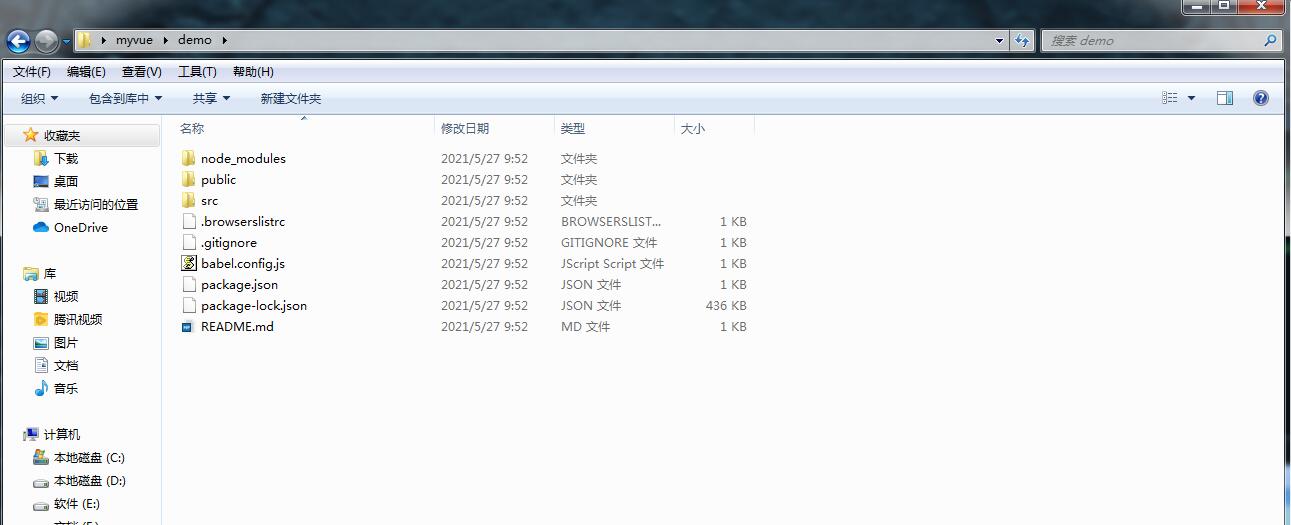Open the 编辑(E) menu

(86, 72)
